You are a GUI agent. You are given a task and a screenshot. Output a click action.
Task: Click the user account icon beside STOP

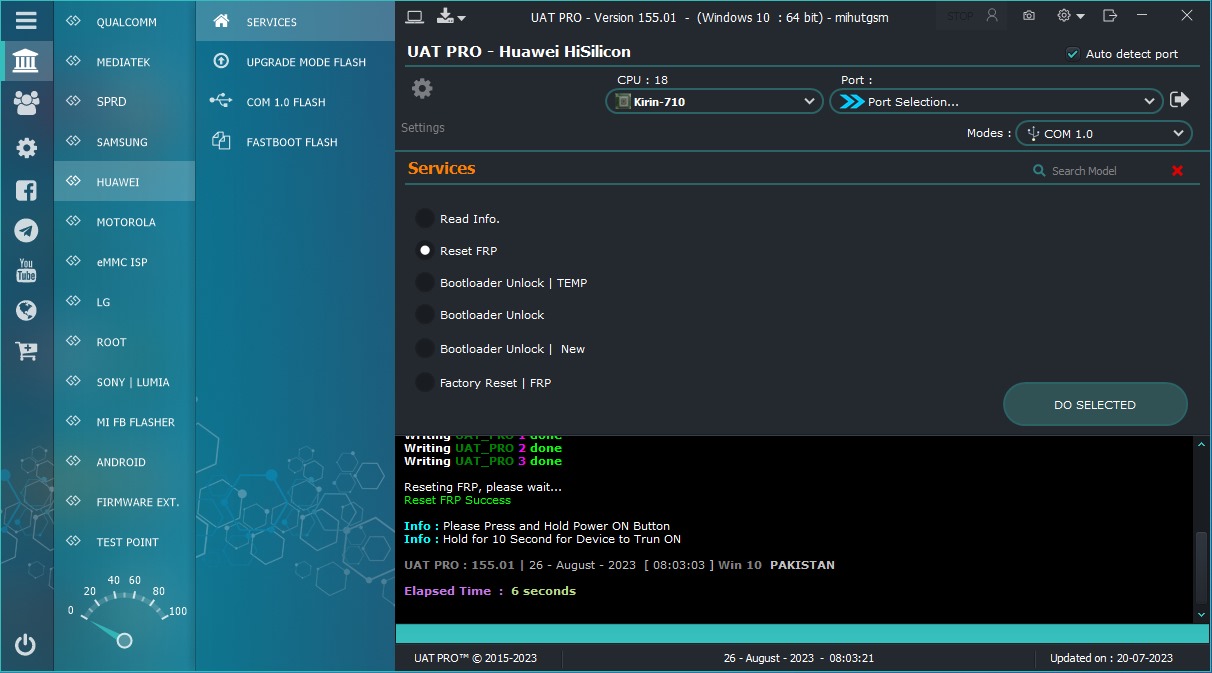pos(991,16)
